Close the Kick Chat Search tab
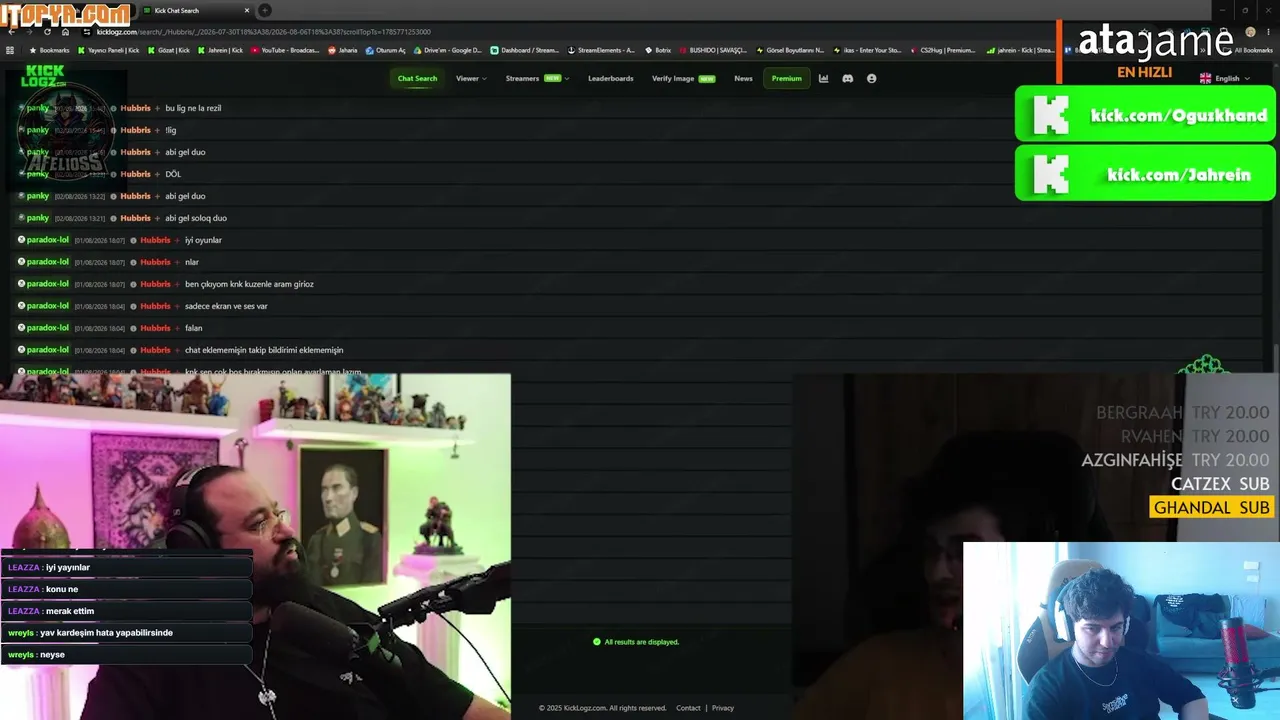 (247, 10)
